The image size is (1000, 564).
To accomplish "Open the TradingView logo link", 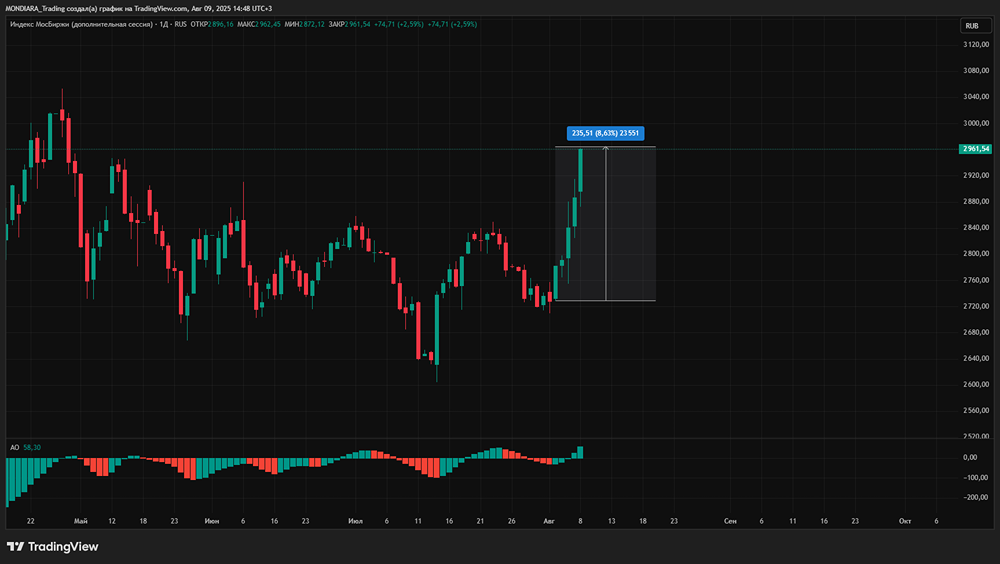I will click(53, 547).
